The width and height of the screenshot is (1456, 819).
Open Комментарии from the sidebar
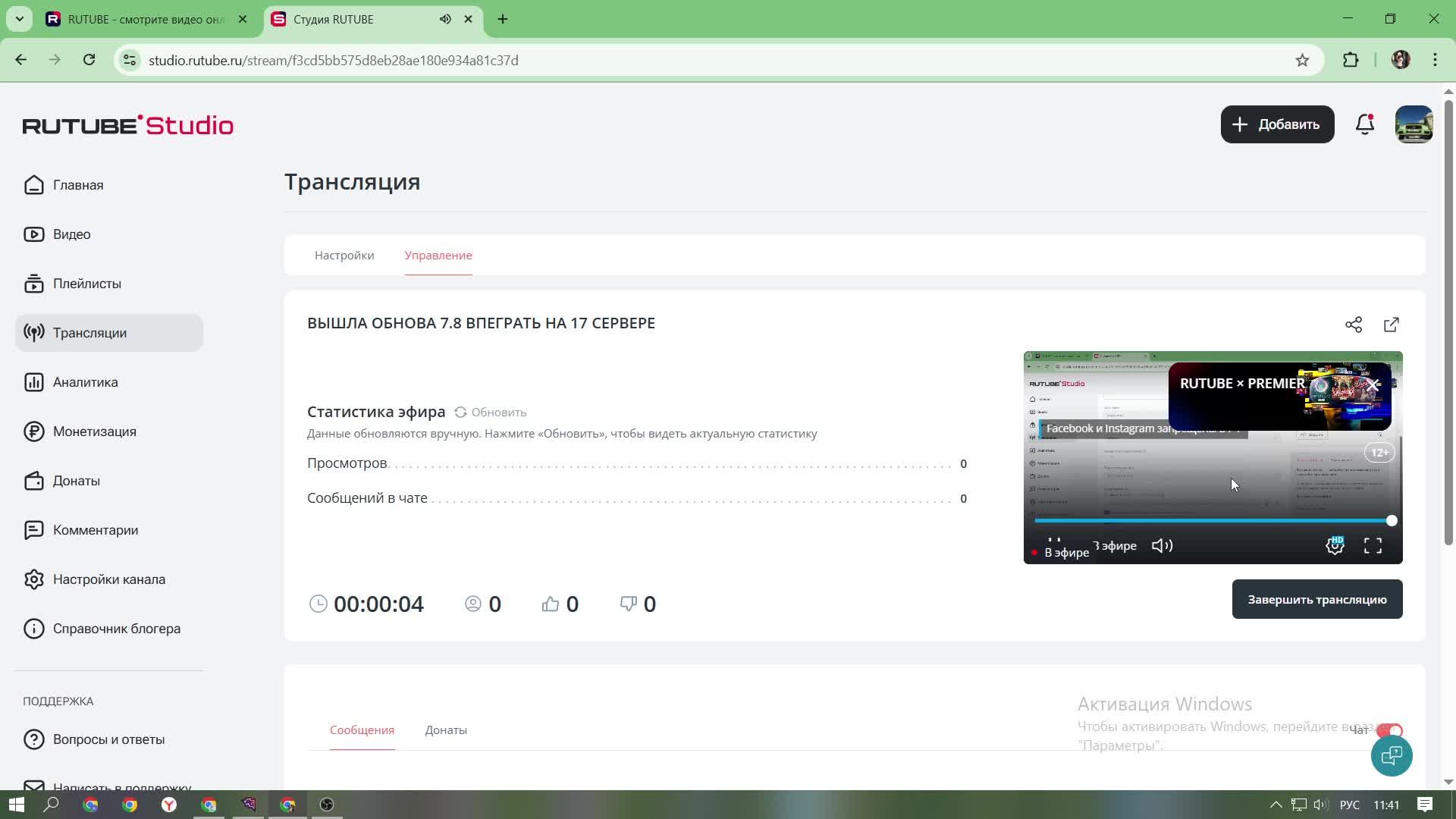click(94, 529)
